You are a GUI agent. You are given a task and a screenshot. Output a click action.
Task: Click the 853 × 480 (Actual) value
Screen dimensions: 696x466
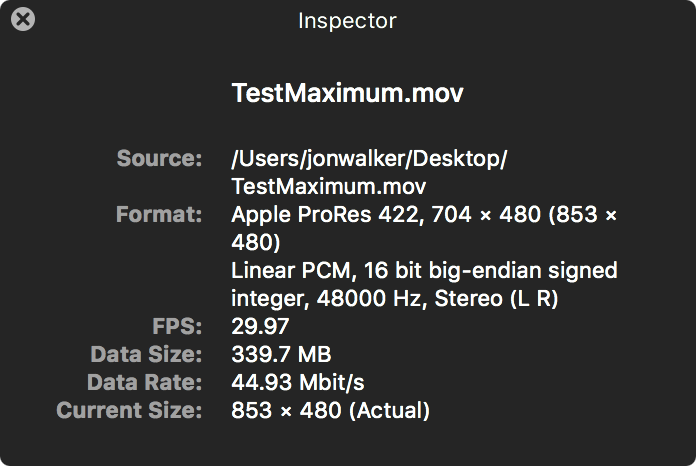point(330,410)
